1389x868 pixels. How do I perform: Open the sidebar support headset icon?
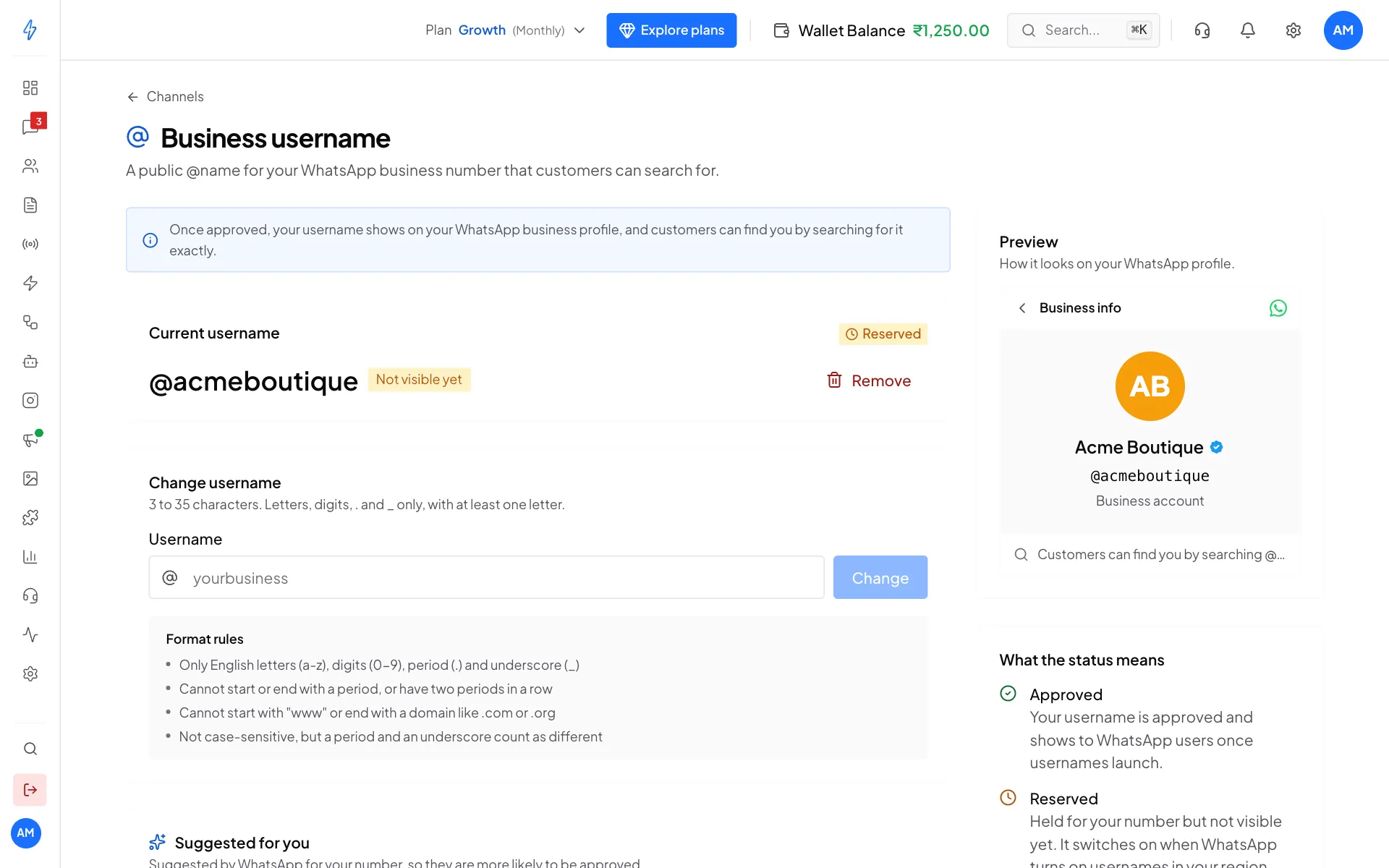(30, 596)
